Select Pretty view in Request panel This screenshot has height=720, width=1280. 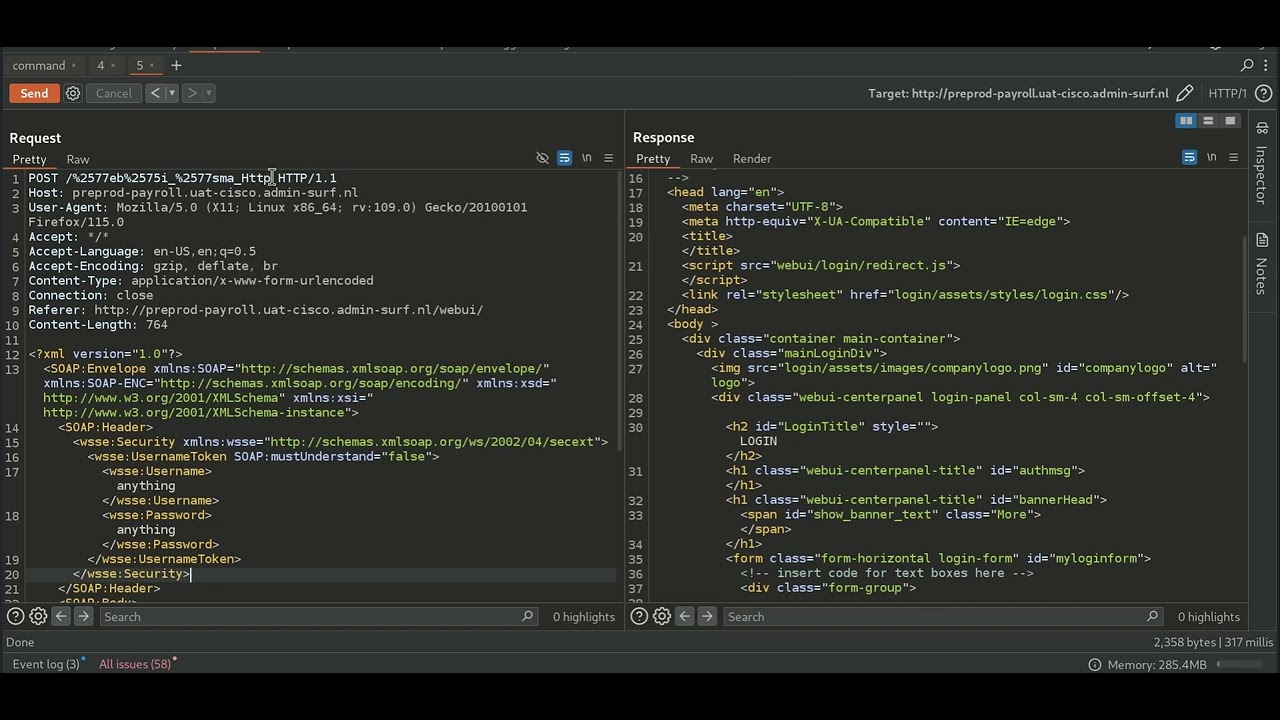click(x=29, y=159)
